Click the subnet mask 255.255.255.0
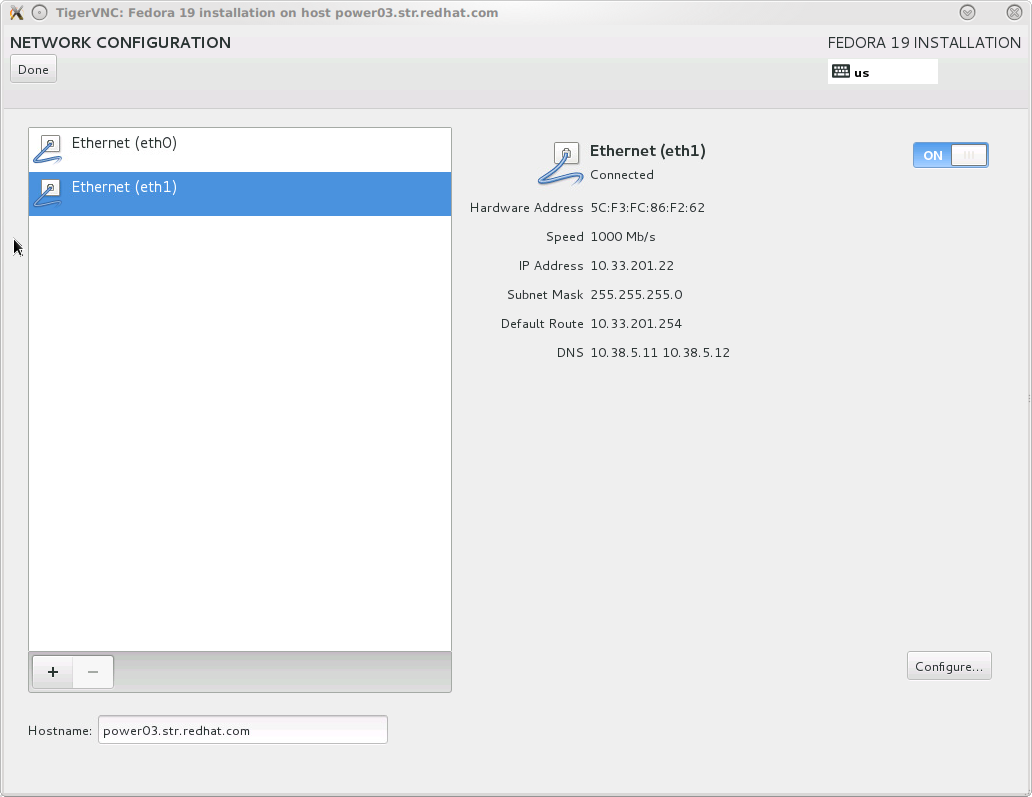The width and height of the screenshot is (1032, 797). click(x=636, y=294)
